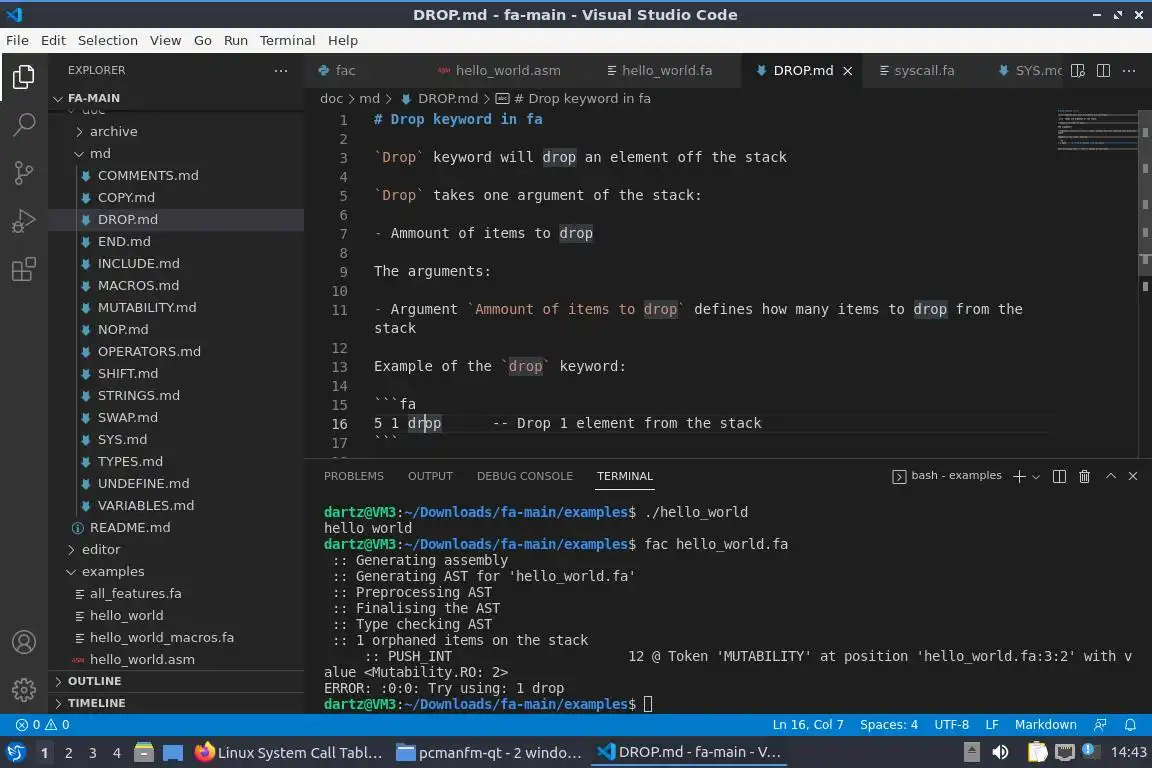Open the Manage gear menu

click(24, 689)
